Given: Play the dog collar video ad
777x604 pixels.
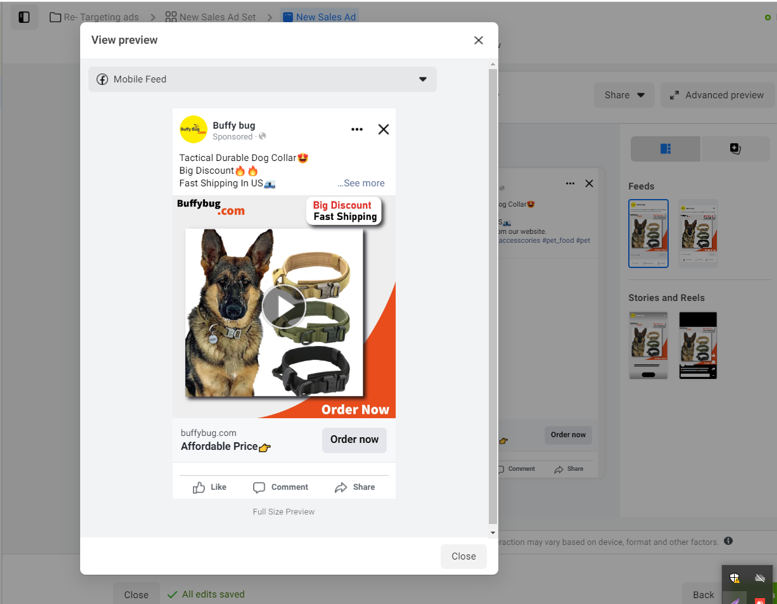Looking at the screenshot, I should coord(284,307).
